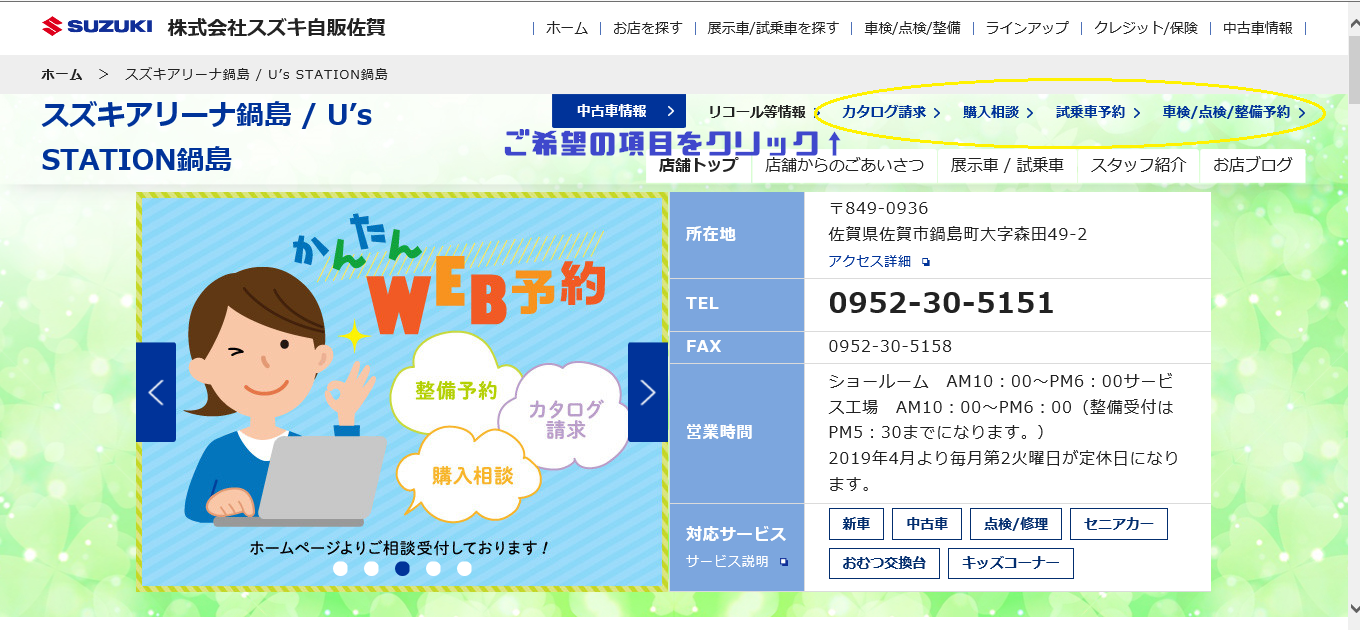Image resolution: width=1360 pixels, height=630 pixels.
Task: Open the アクセス詳細 link
Action: 869,261
